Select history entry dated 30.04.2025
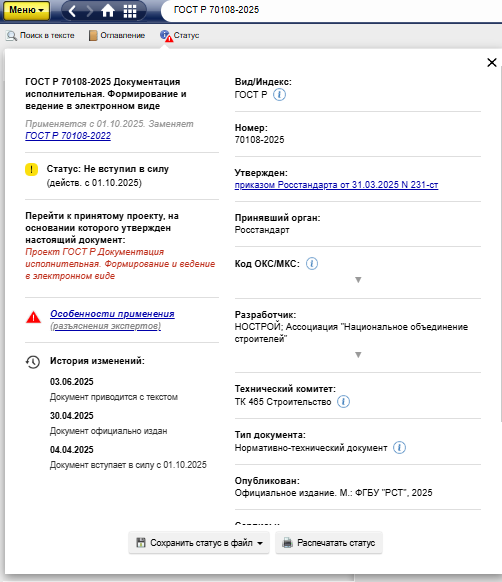Viewport: 502px width, 582px height. 72,416
